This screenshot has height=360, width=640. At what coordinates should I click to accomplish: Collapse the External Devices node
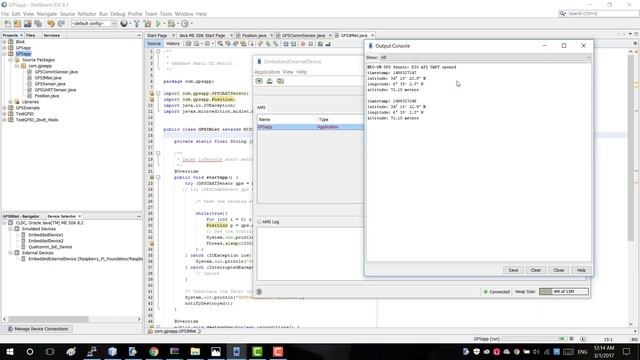pos(11,253)
